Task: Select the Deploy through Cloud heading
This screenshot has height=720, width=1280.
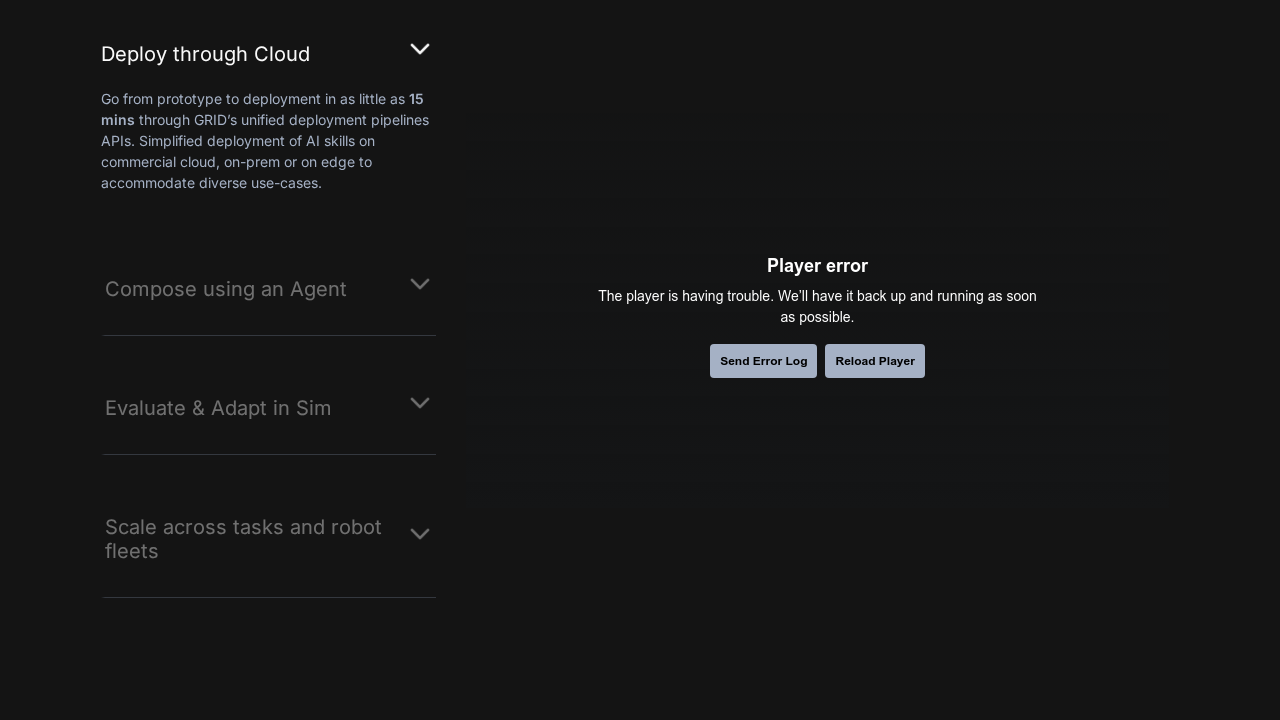Action: 205,54
